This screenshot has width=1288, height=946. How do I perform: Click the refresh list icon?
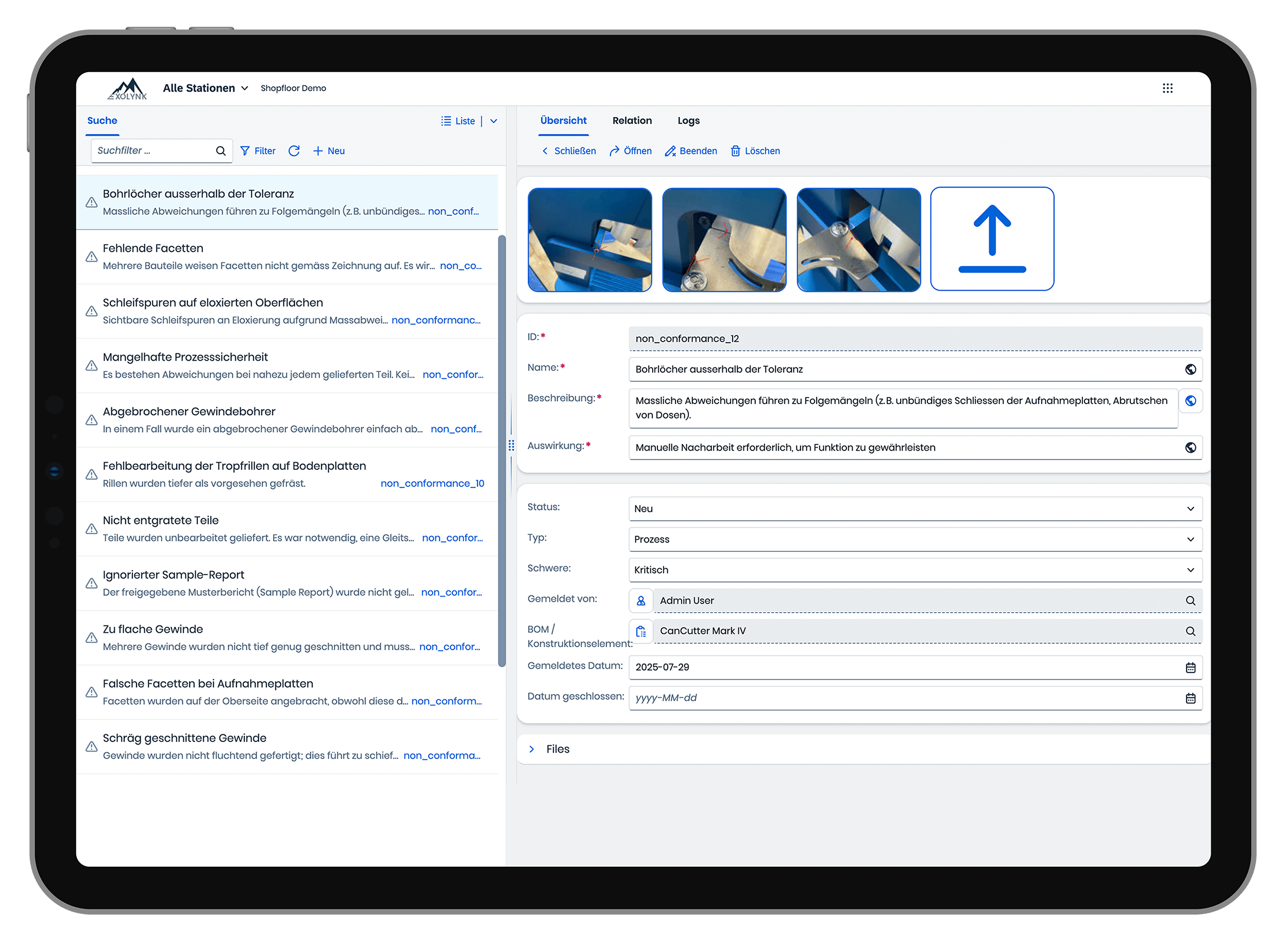pos(294,151)
